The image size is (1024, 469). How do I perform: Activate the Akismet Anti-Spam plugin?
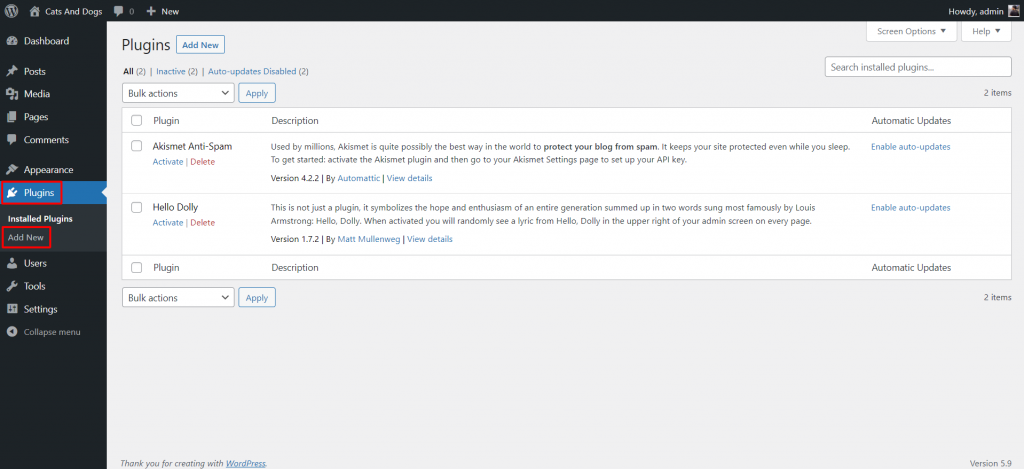click(x=168, y=162)
